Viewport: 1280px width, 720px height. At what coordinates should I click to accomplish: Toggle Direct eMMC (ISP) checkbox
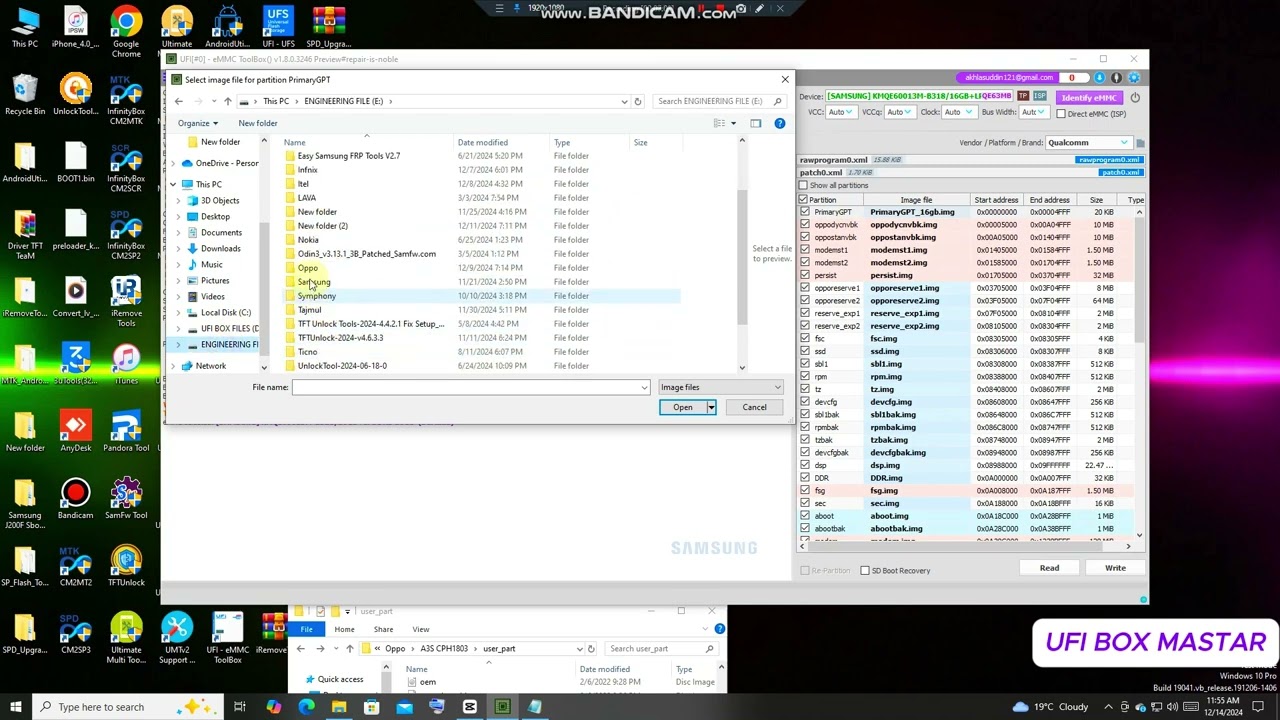1061,113
